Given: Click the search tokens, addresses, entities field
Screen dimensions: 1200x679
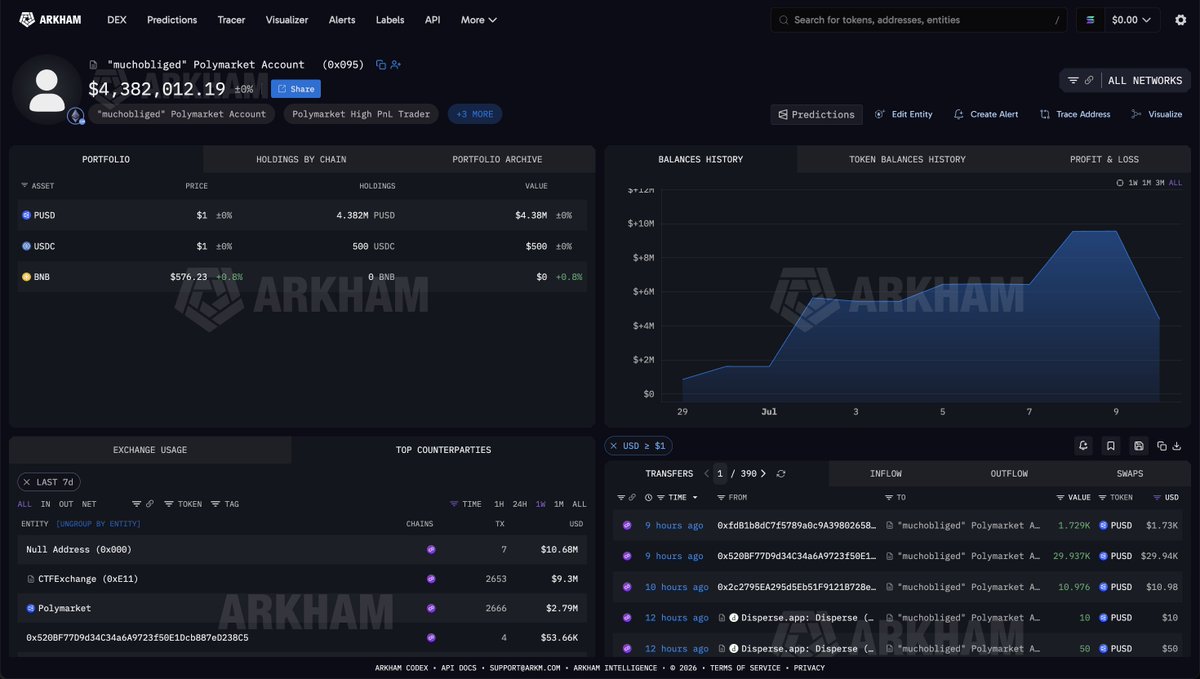Looking at the screenshot, I should [x=919, y=20].
